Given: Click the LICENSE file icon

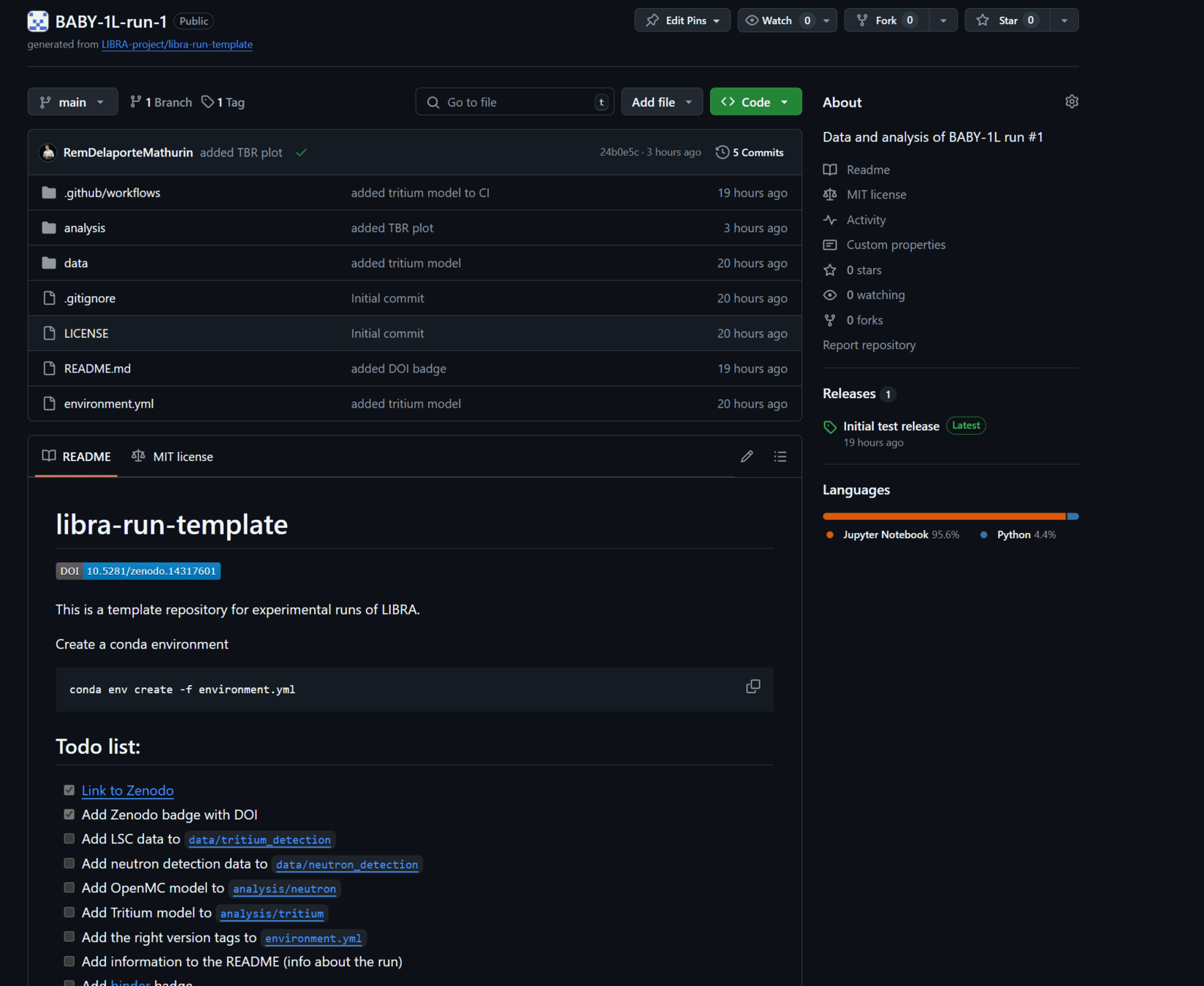Looking at the screenshot, I should (x=49, y=333).
